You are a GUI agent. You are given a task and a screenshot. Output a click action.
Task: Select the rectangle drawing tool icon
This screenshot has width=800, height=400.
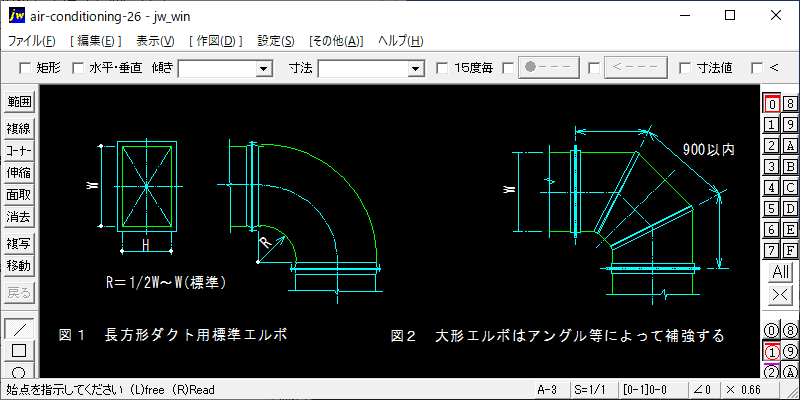[x=20, y=350]
